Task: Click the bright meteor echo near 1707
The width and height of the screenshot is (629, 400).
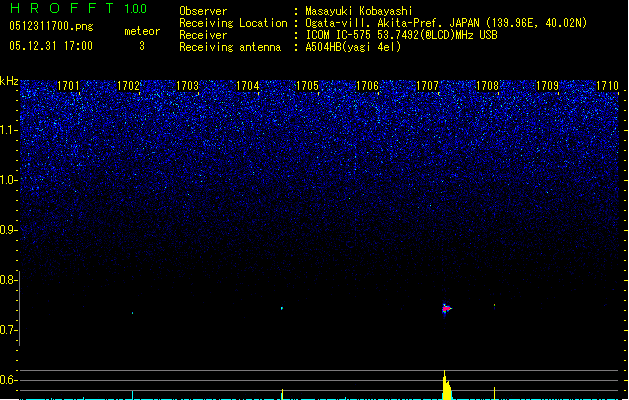Action: click(446, 308)
